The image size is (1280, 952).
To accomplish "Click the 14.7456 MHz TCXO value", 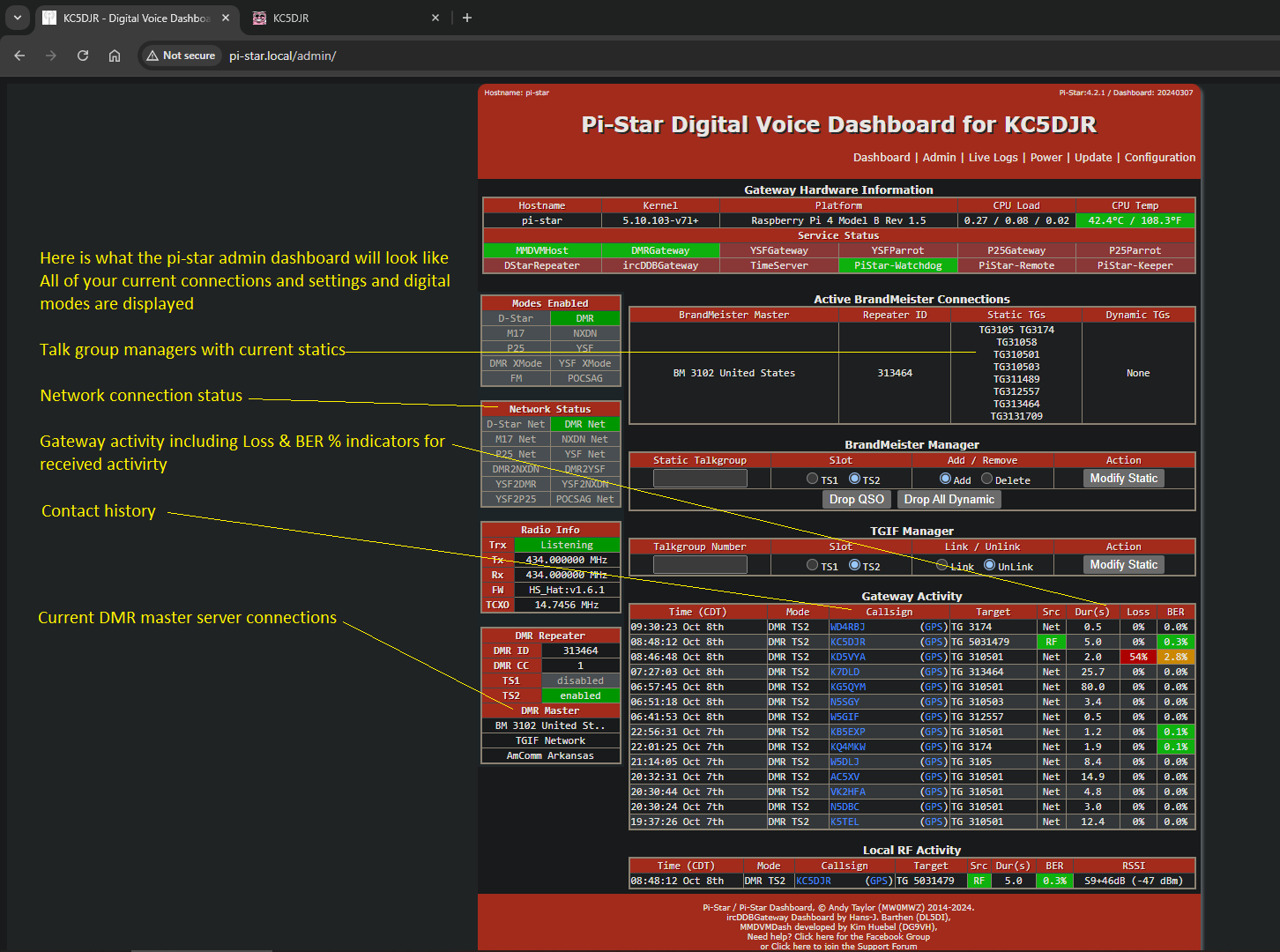I will (x=567, y=606).
